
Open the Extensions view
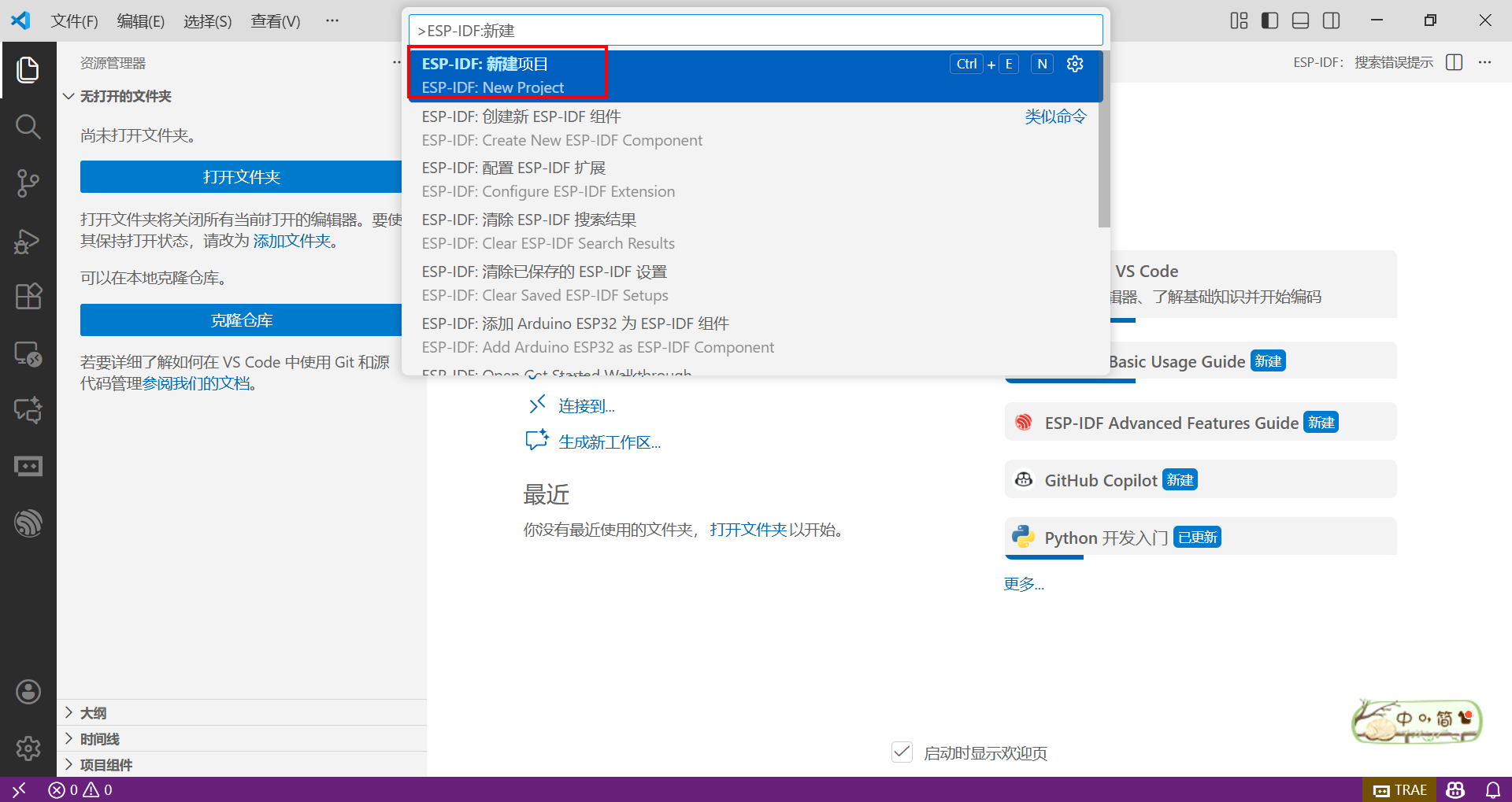tap(28, 297)
